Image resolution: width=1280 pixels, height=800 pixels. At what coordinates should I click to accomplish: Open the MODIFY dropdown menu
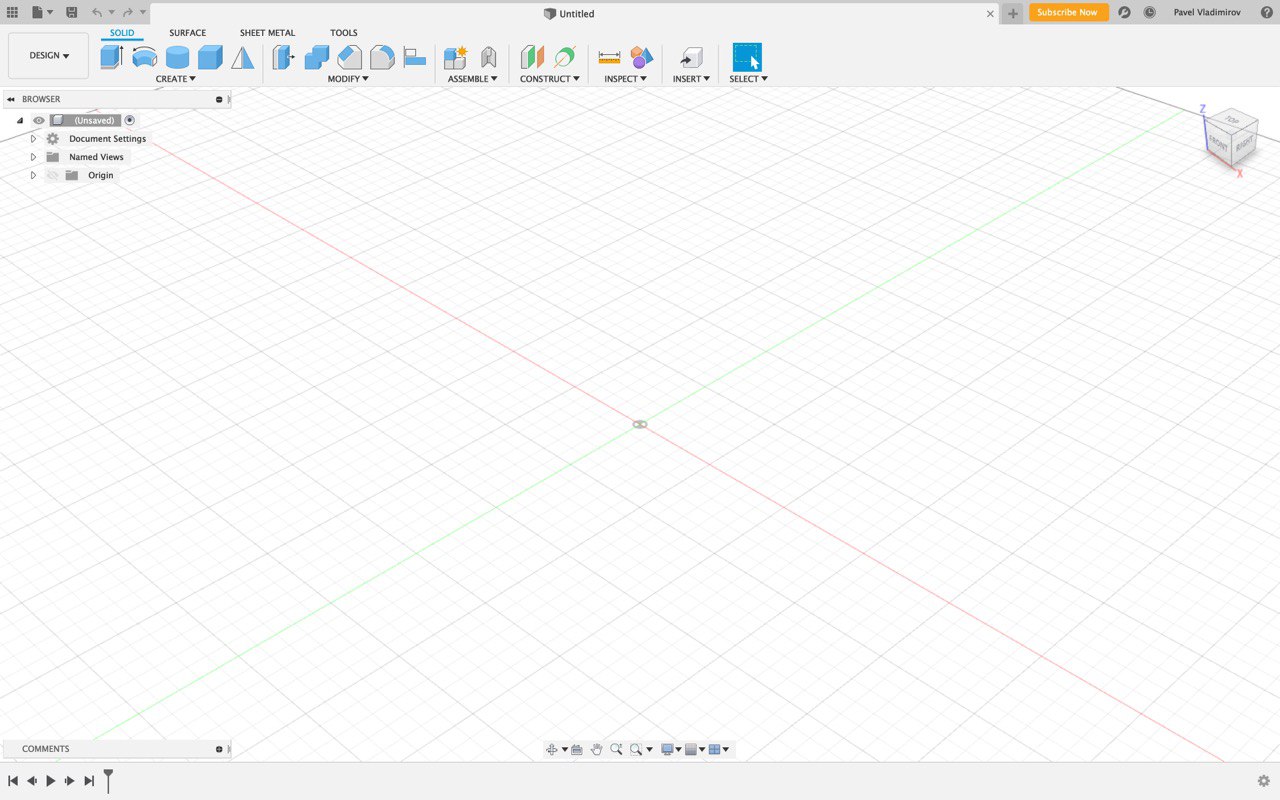pyautogui.click(x=348, y=79)
